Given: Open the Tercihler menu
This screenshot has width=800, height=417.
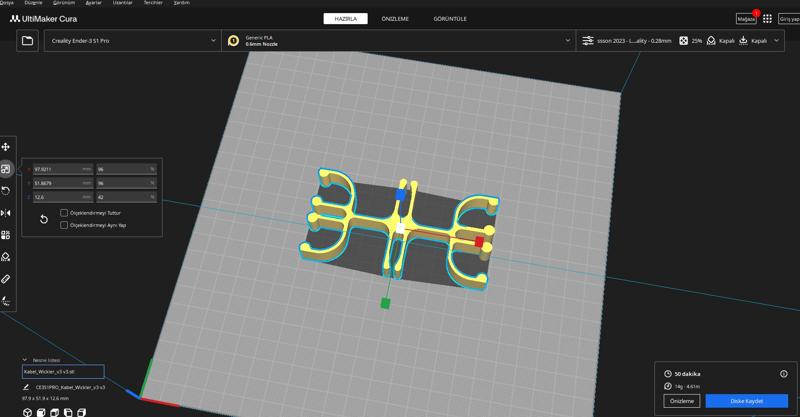Looking at the screenshot, I should pos(153,3).
